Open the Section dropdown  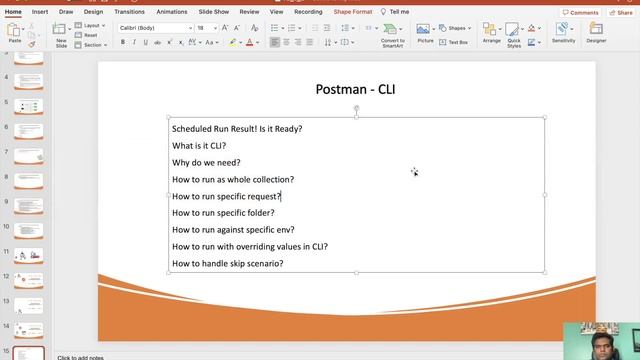91,45
